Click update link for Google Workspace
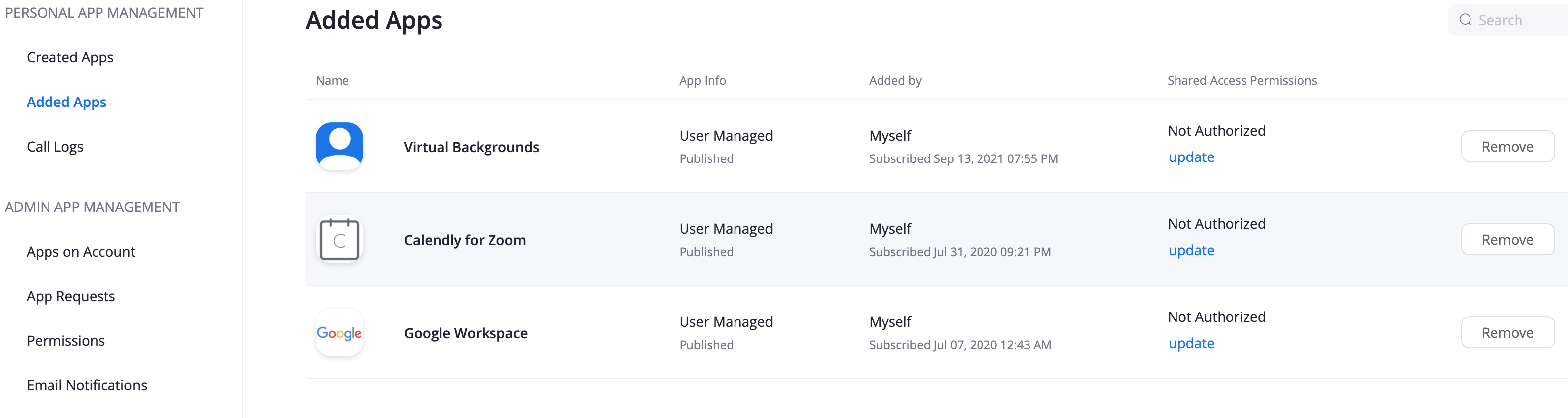This screenshot has height=418, width=1568. [x=1191, y=344]
